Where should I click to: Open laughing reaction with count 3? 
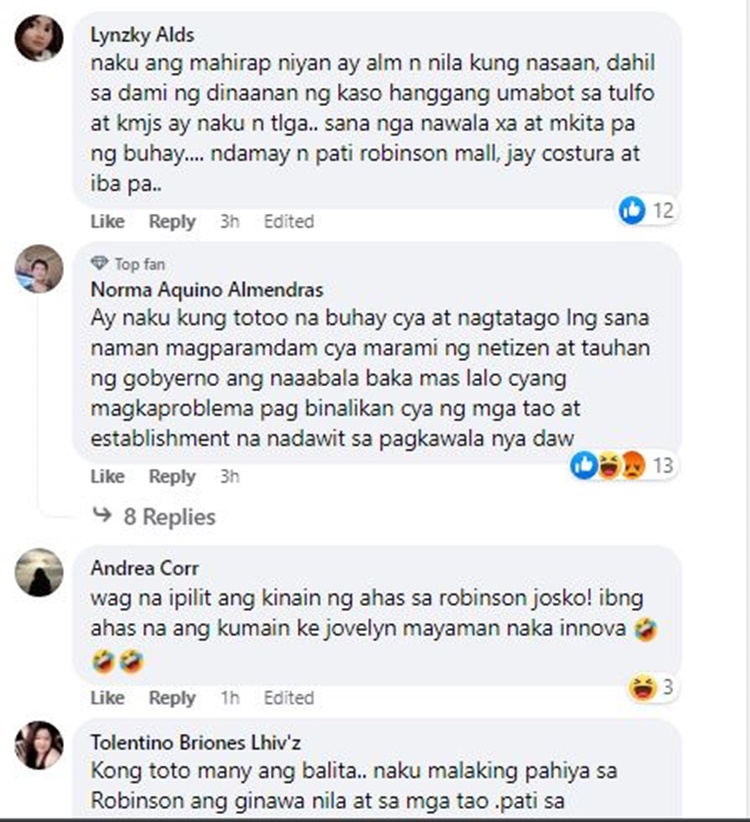coord(651,687)
